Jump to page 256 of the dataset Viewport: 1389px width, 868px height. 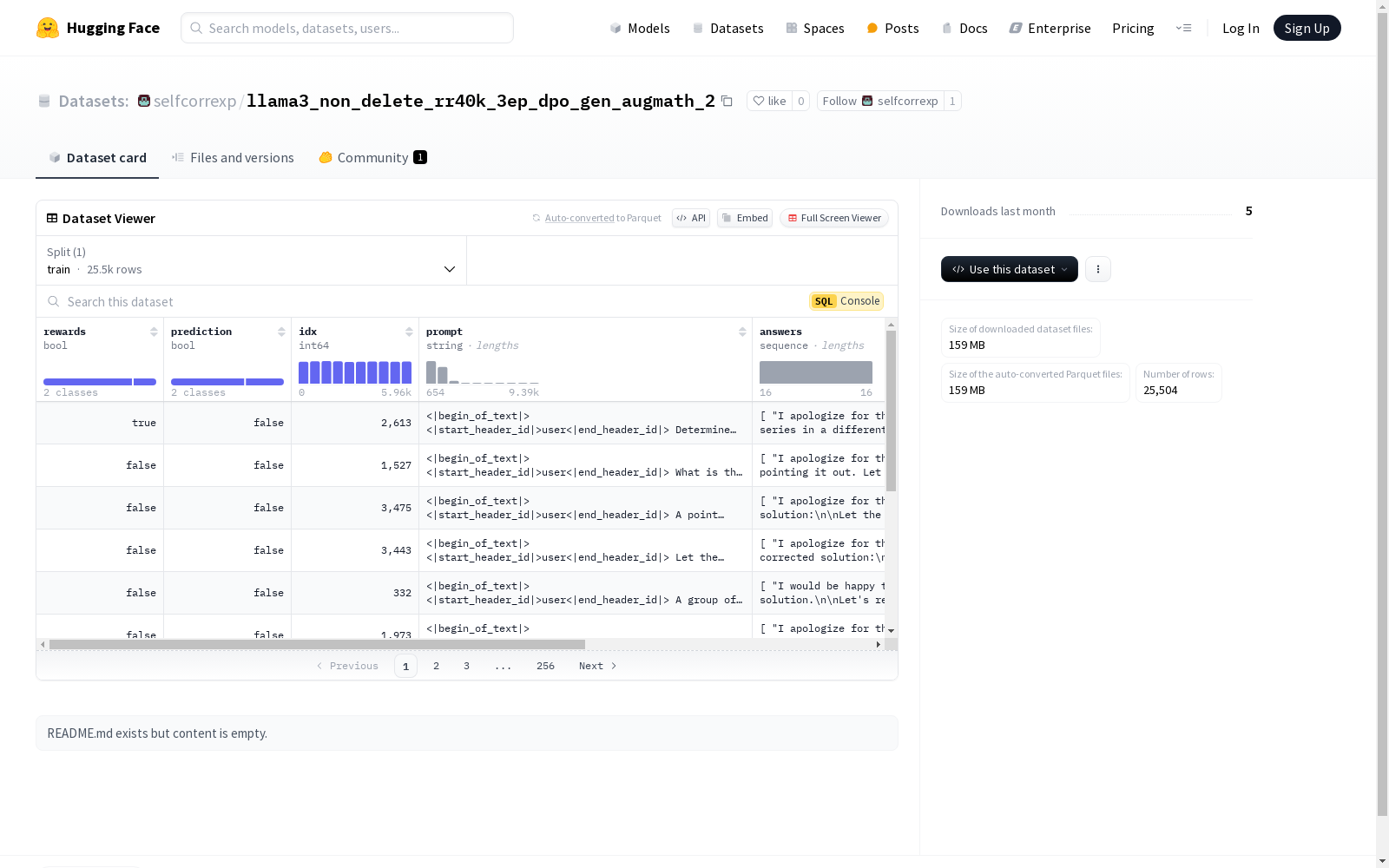(545, 666)
